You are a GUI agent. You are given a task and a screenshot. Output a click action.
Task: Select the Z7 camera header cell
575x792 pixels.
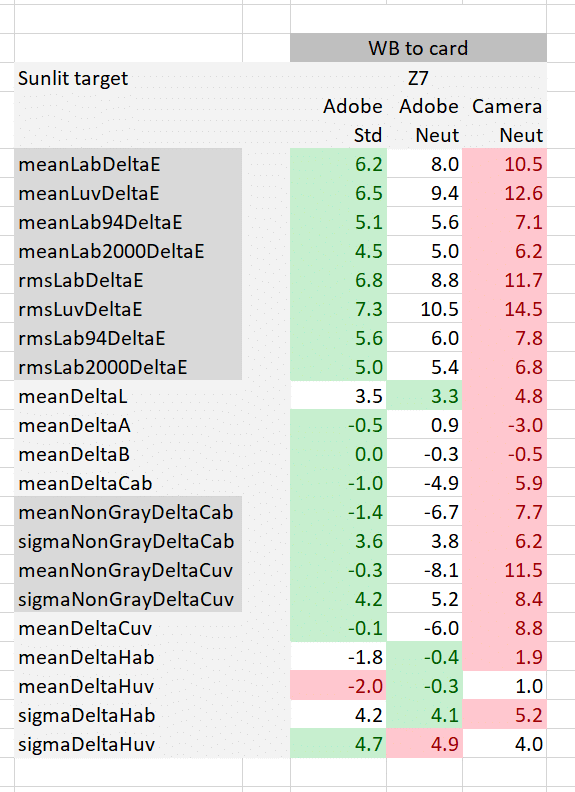[418, 78]
